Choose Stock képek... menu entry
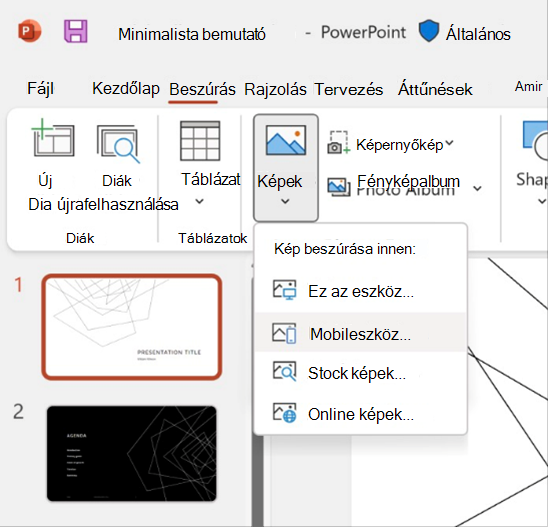Viewport: 548px width, 527px height. pos(360,373)
